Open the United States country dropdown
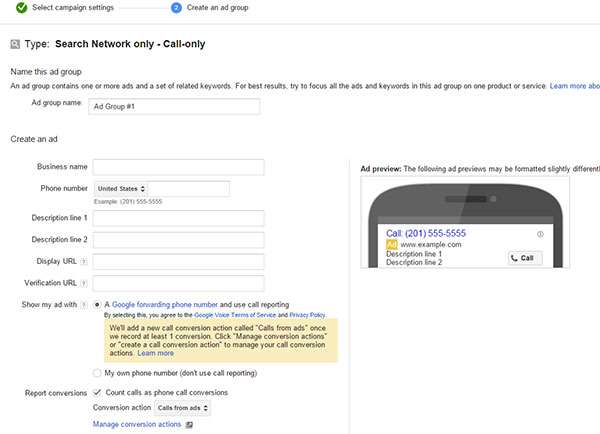The image size is (600, 434). click(121, 189)
